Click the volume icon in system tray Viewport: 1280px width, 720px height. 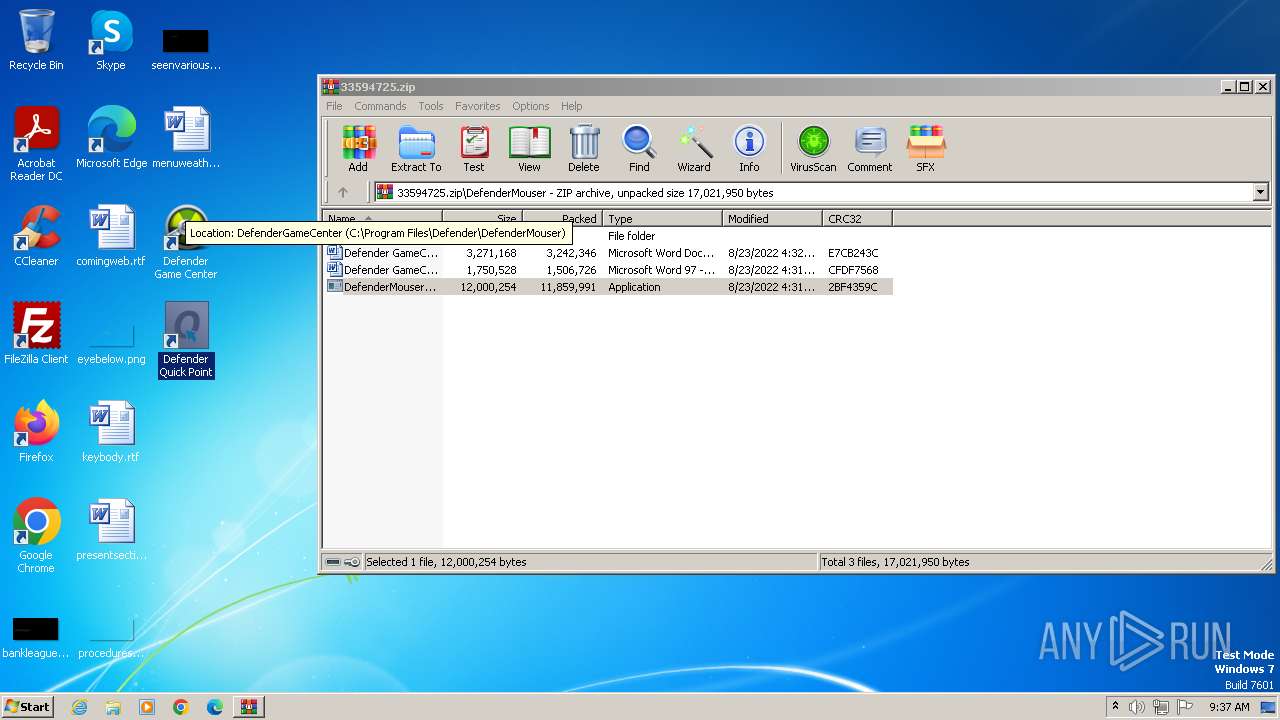[x=1137, y=707]
